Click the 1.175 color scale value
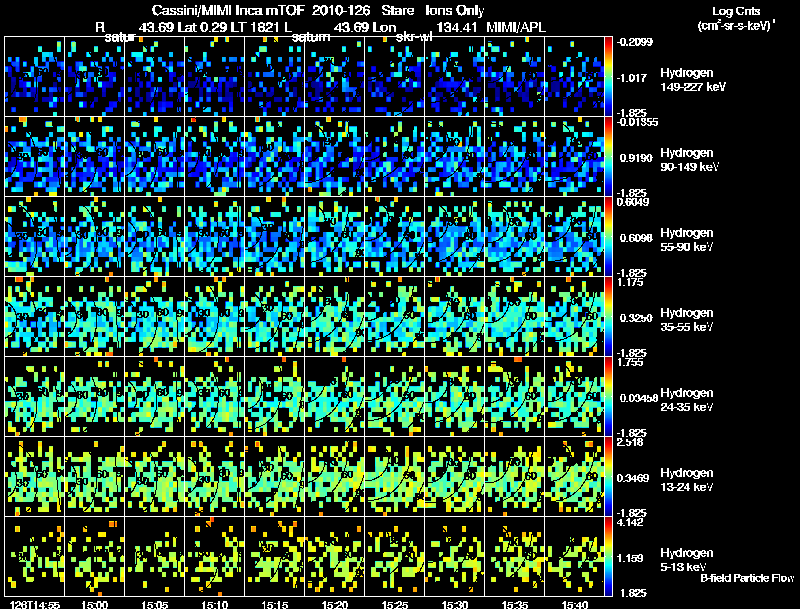 click(x=630, y=282)
